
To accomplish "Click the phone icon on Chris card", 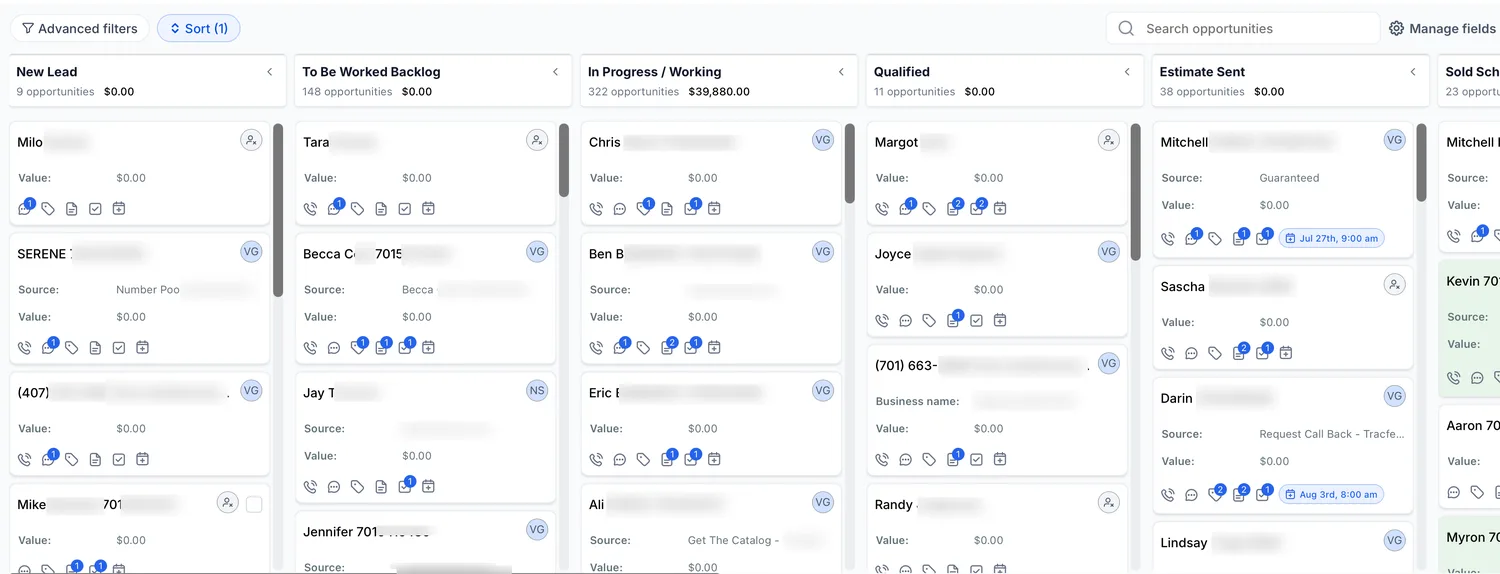I will (597, 209).
